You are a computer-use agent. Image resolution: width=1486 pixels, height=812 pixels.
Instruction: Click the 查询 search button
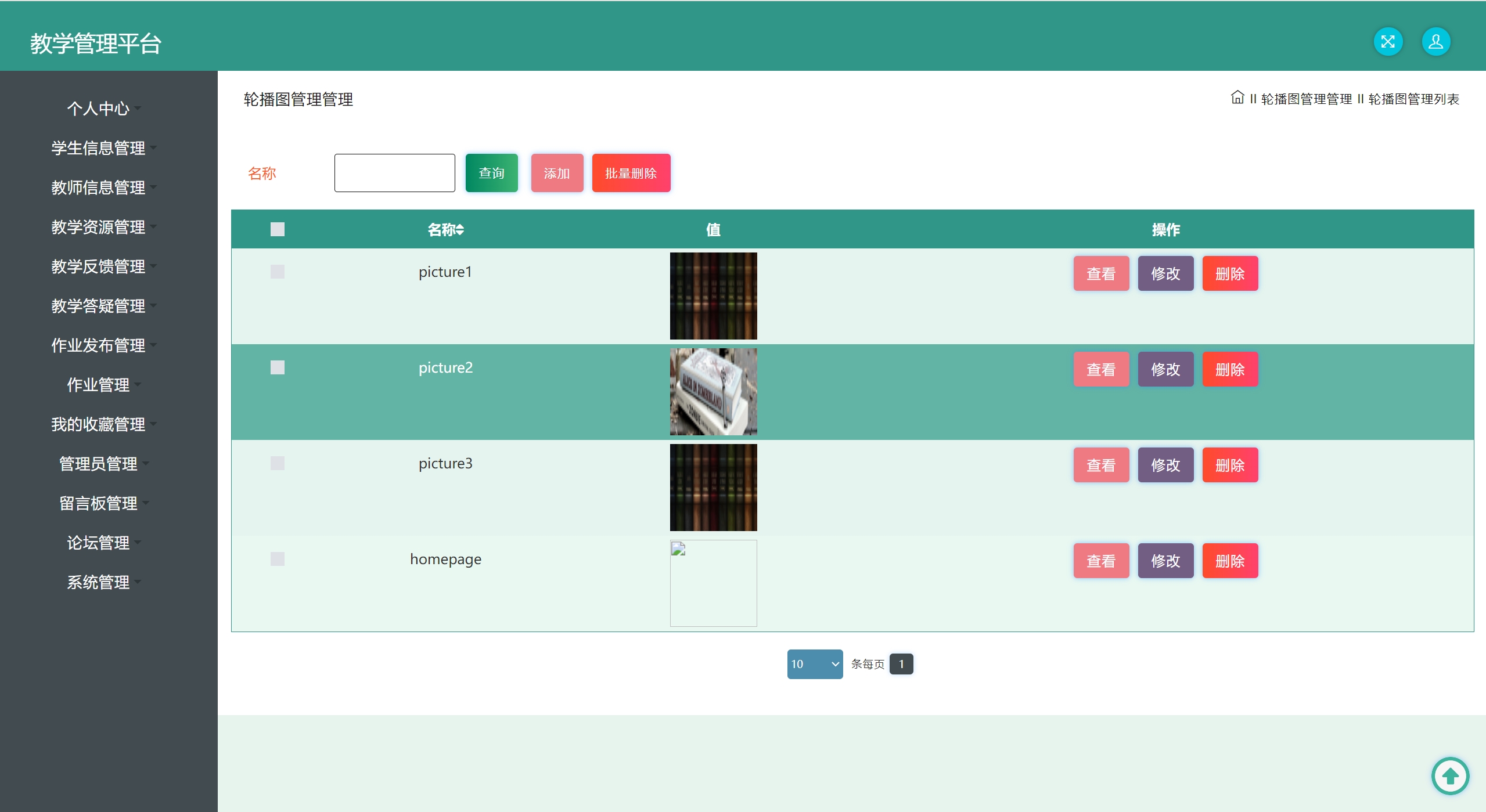coord(491,173)
